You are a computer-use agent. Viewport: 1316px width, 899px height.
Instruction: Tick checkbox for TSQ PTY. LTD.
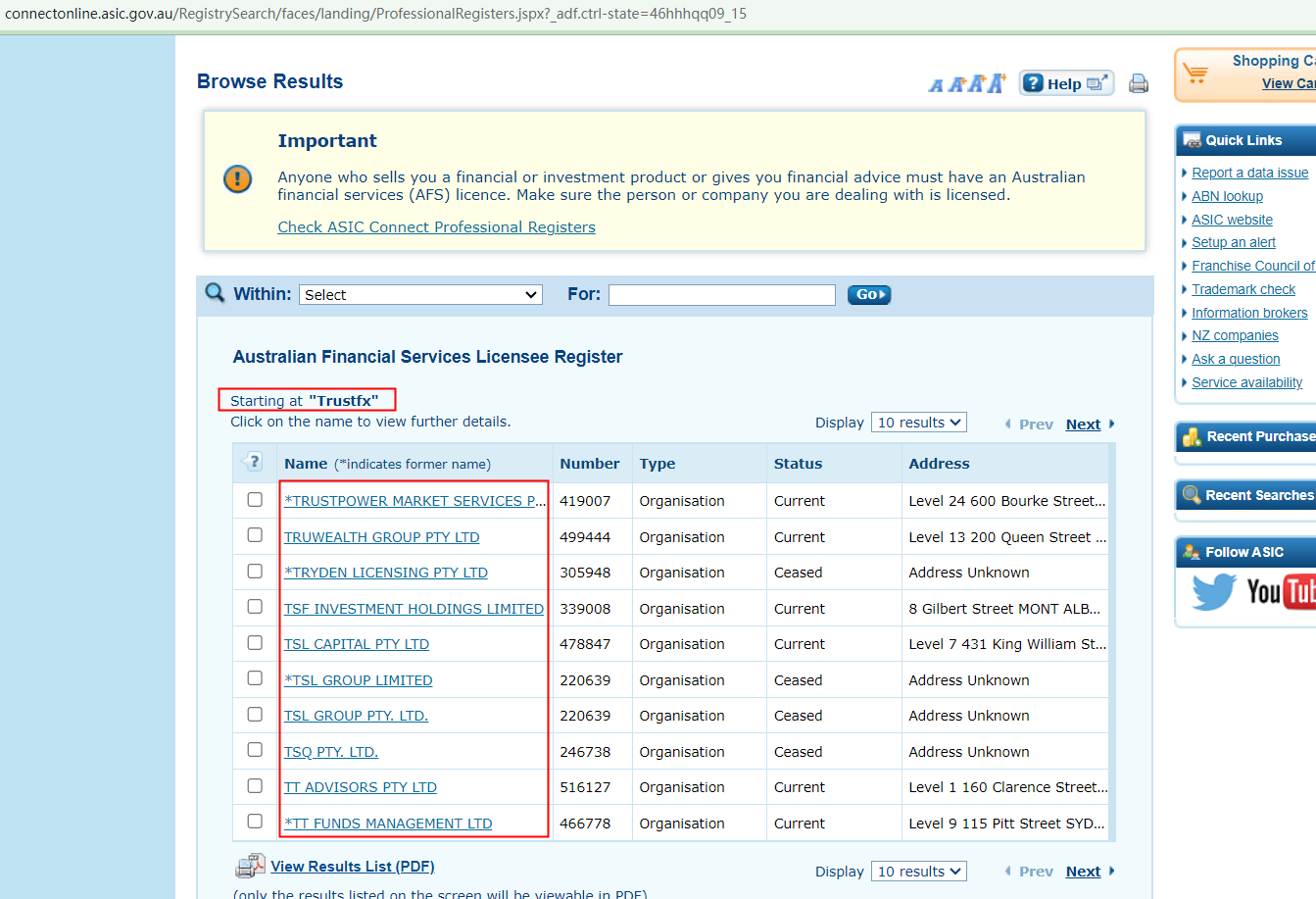(255, 750)
